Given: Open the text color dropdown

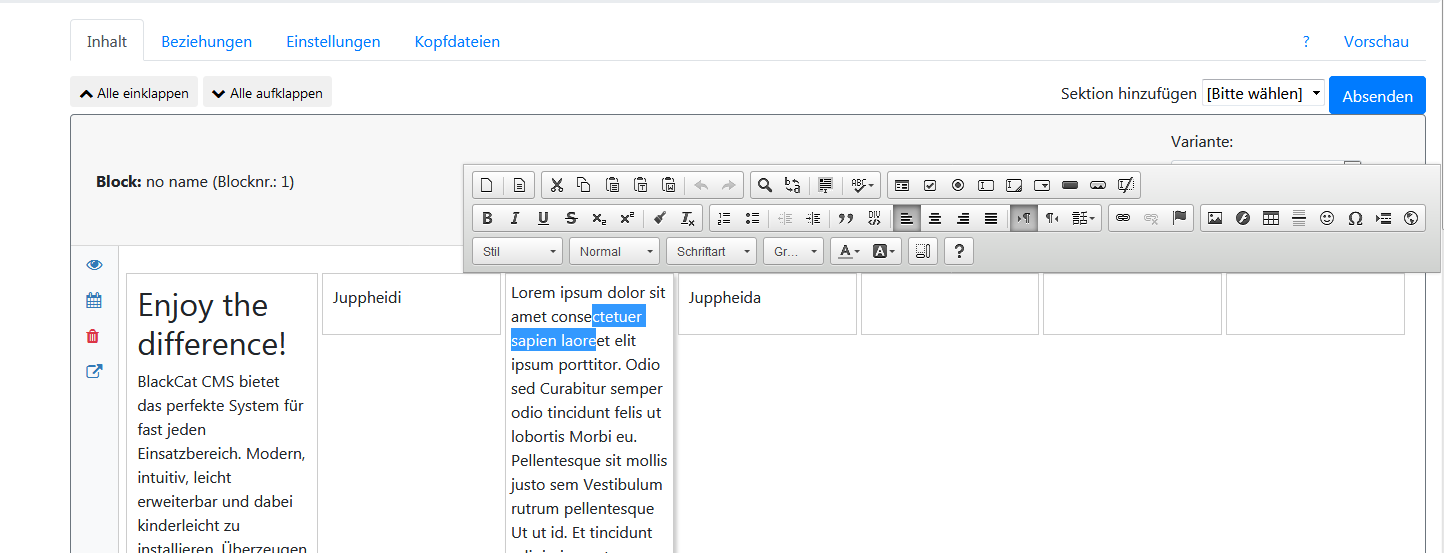Looking at the screenshot, I should click(x=849, y=251).
